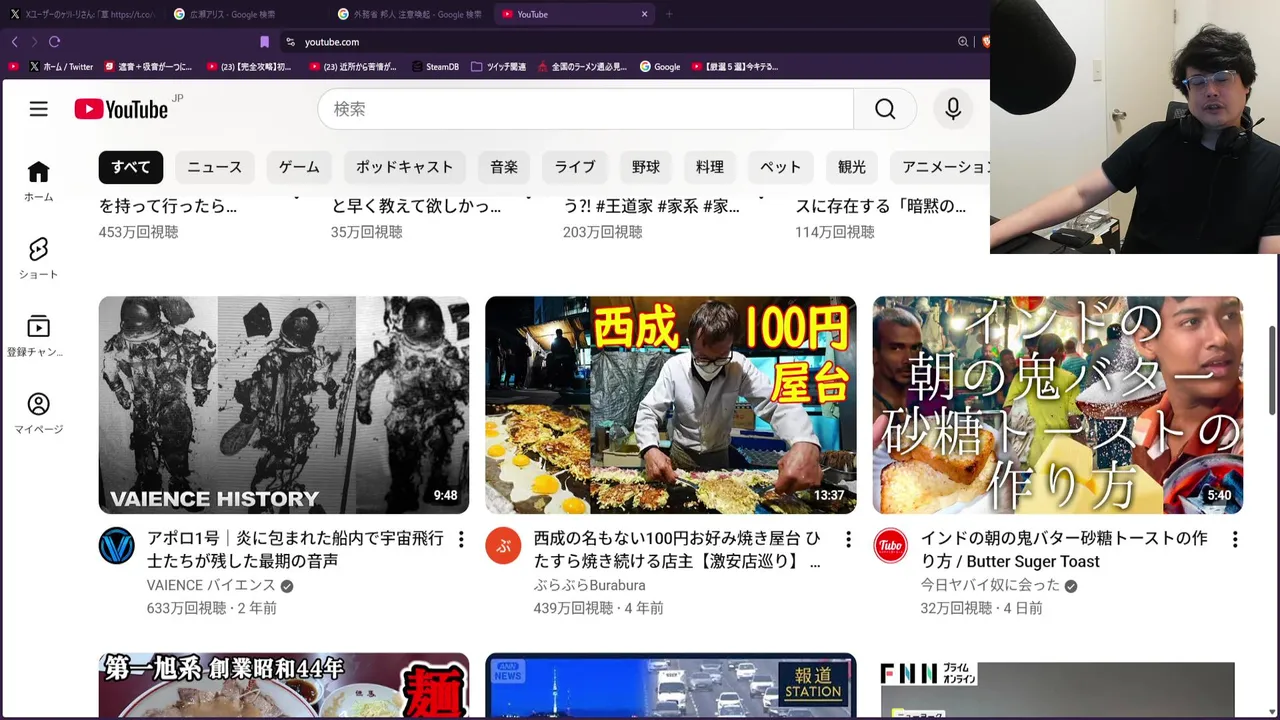The height and width of the screenshot is (720, 1280).
Task: Open ツイッチ関連 bookmark folder
Action: click(498, 67)
